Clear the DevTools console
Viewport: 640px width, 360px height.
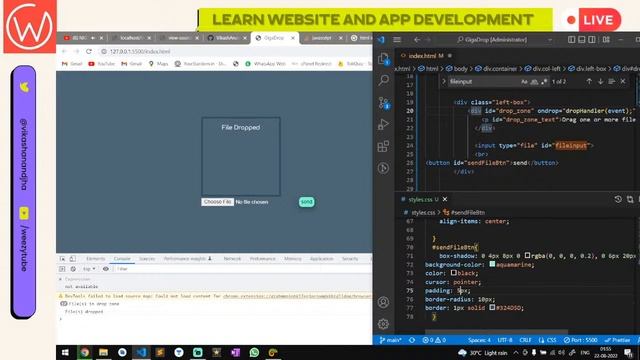pos(73,269)
